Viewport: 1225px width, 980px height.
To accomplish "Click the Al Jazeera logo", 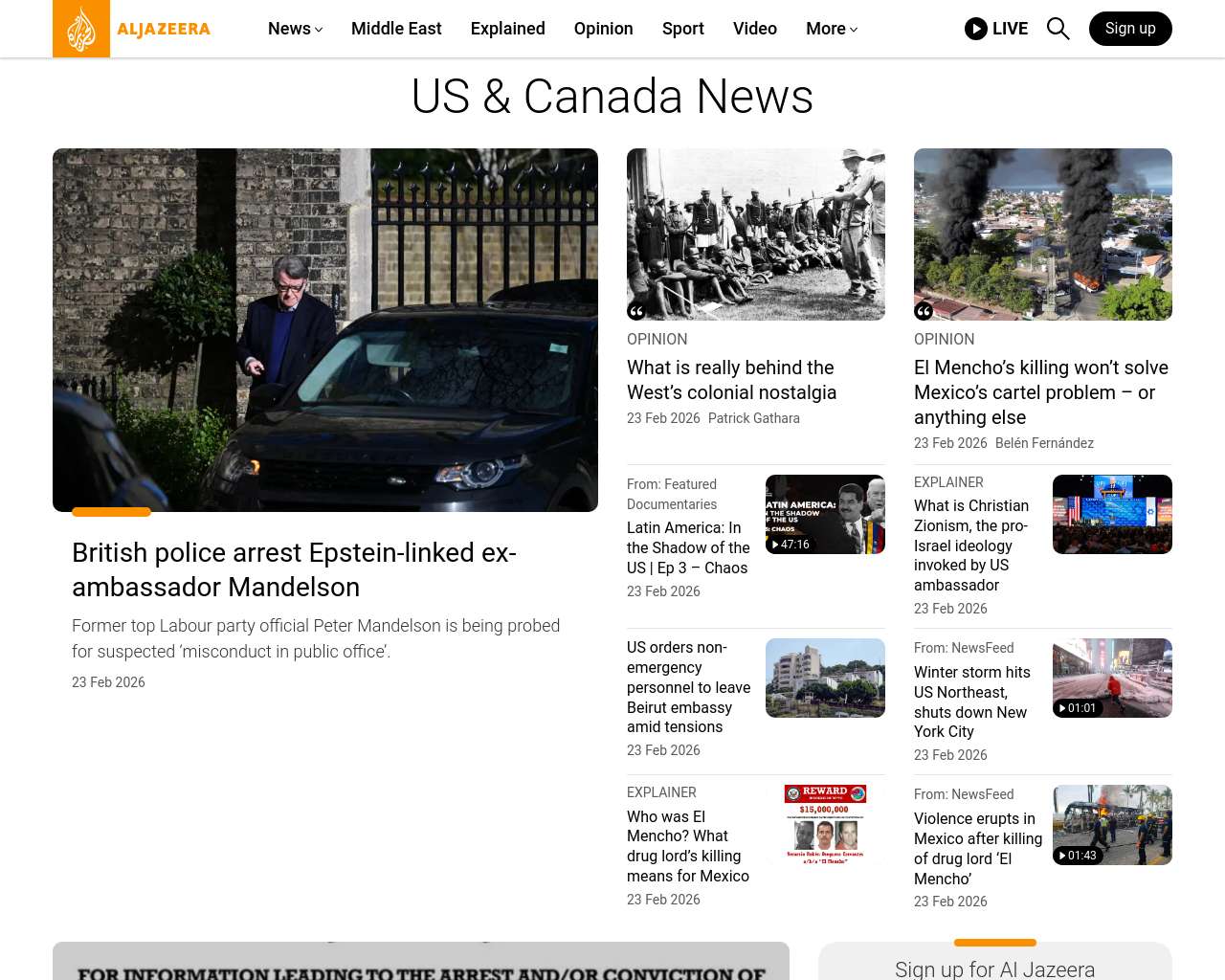I will tap(132, 29).
